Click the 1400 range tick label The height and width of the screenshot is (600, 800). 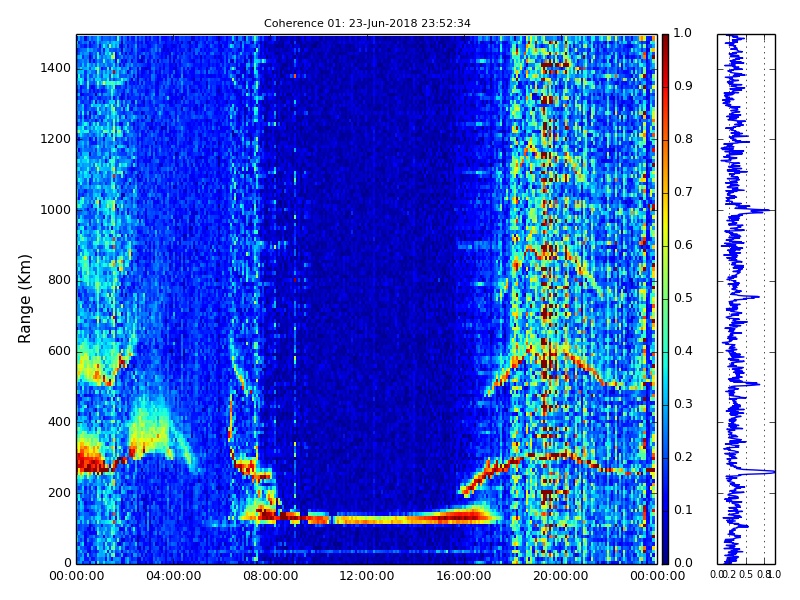[56, 68]
